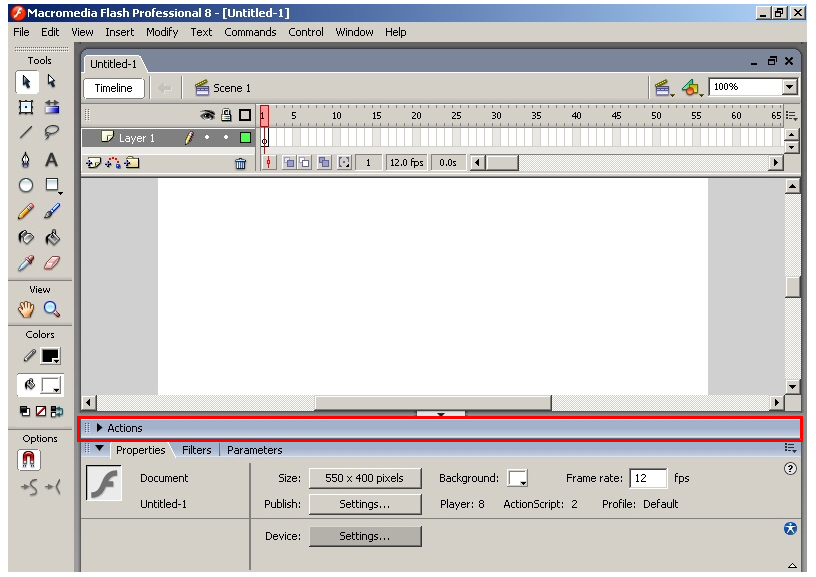816x577 pixels.
Task: Toggle Layer 1 visibility dot
Action: click(x=207, y=137)
